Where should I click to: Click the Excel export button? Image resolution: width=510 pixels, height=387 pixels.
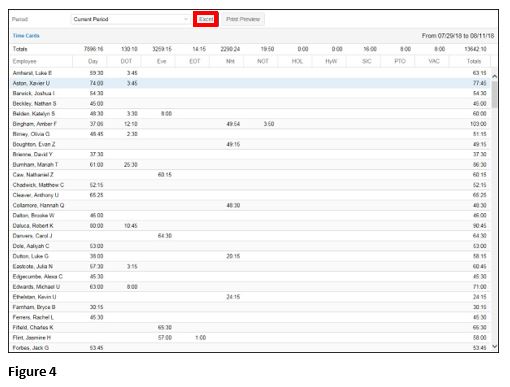[x=206, y=19]
